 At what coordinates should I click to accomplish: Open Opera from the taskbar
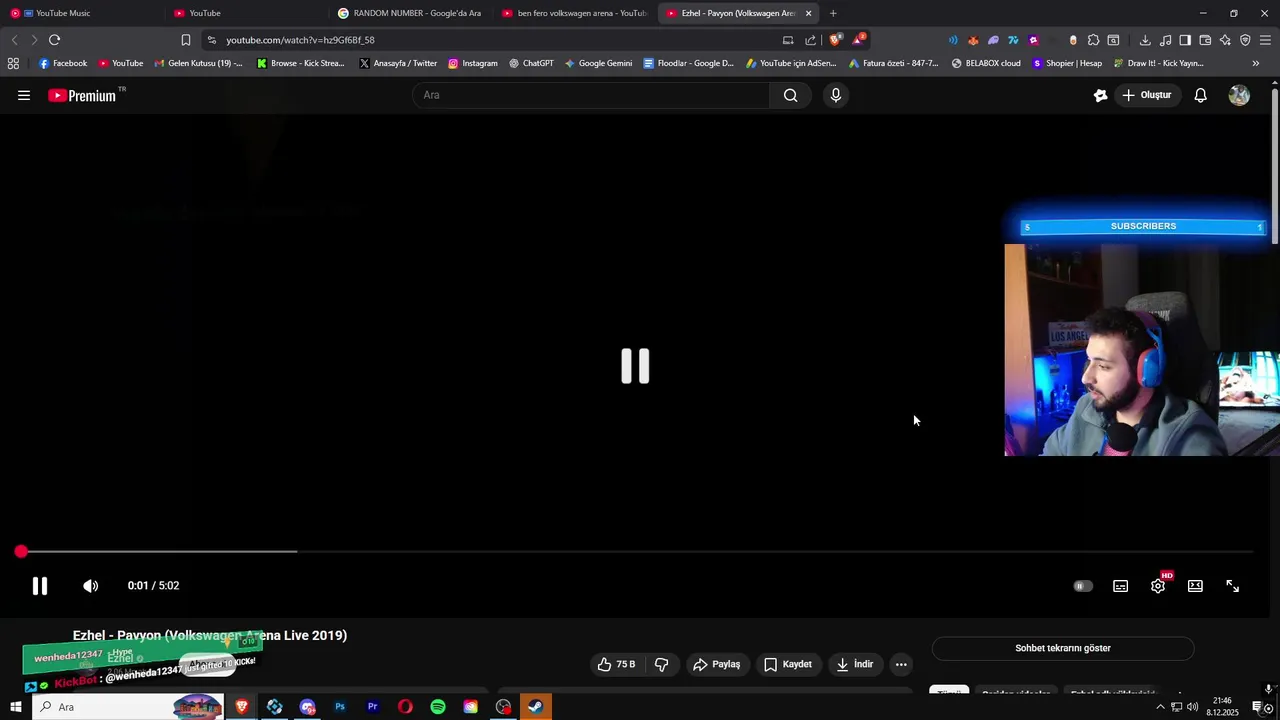[x=405, y=707]
